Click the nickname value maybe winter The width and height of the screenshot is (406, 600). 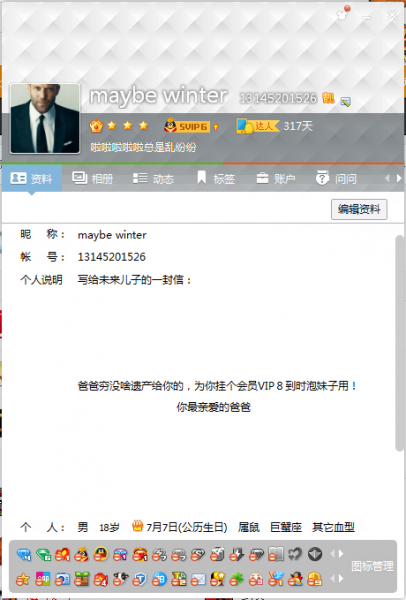coord(112,235)
